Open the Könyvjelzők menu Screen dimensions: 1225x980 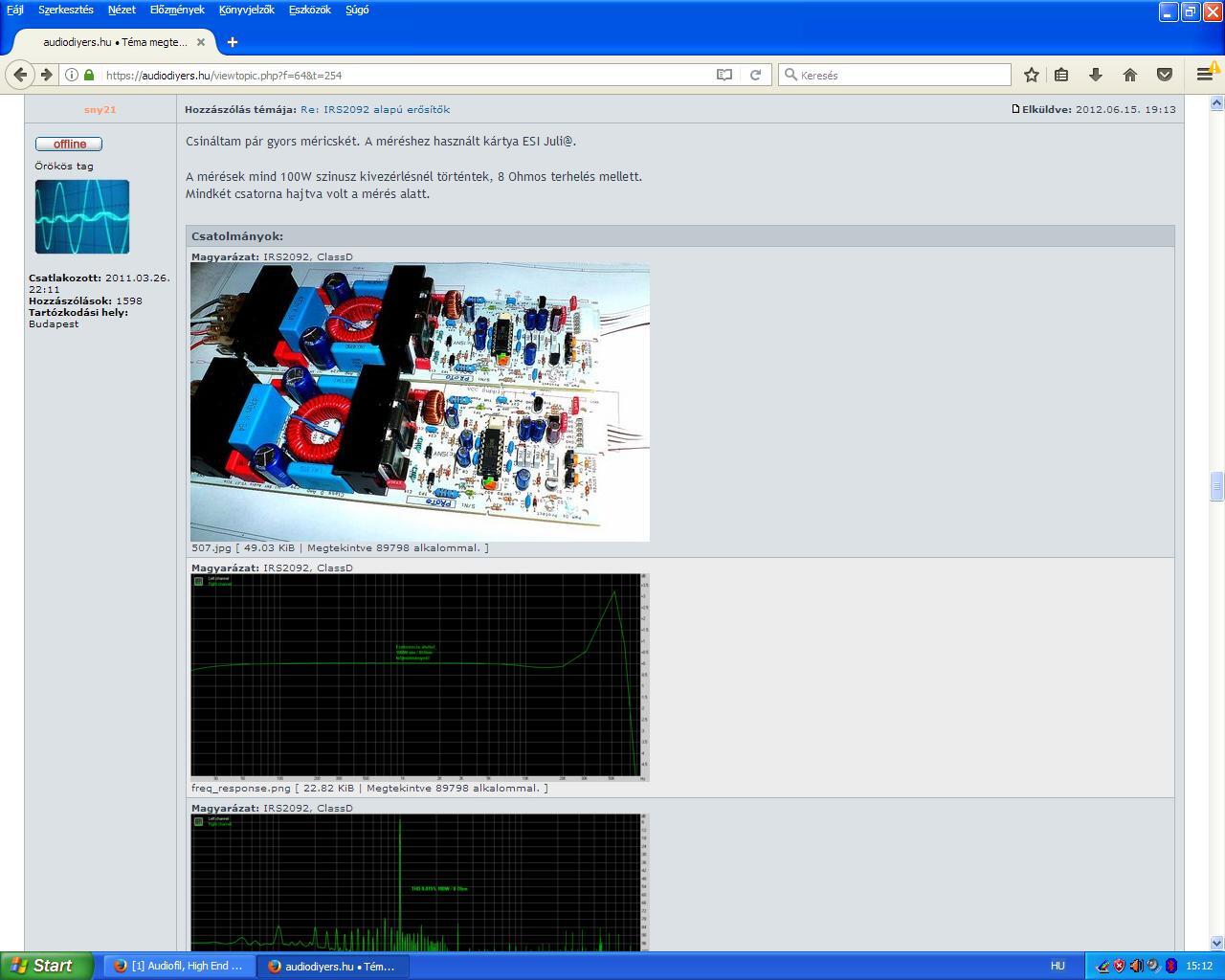(246, 10)
